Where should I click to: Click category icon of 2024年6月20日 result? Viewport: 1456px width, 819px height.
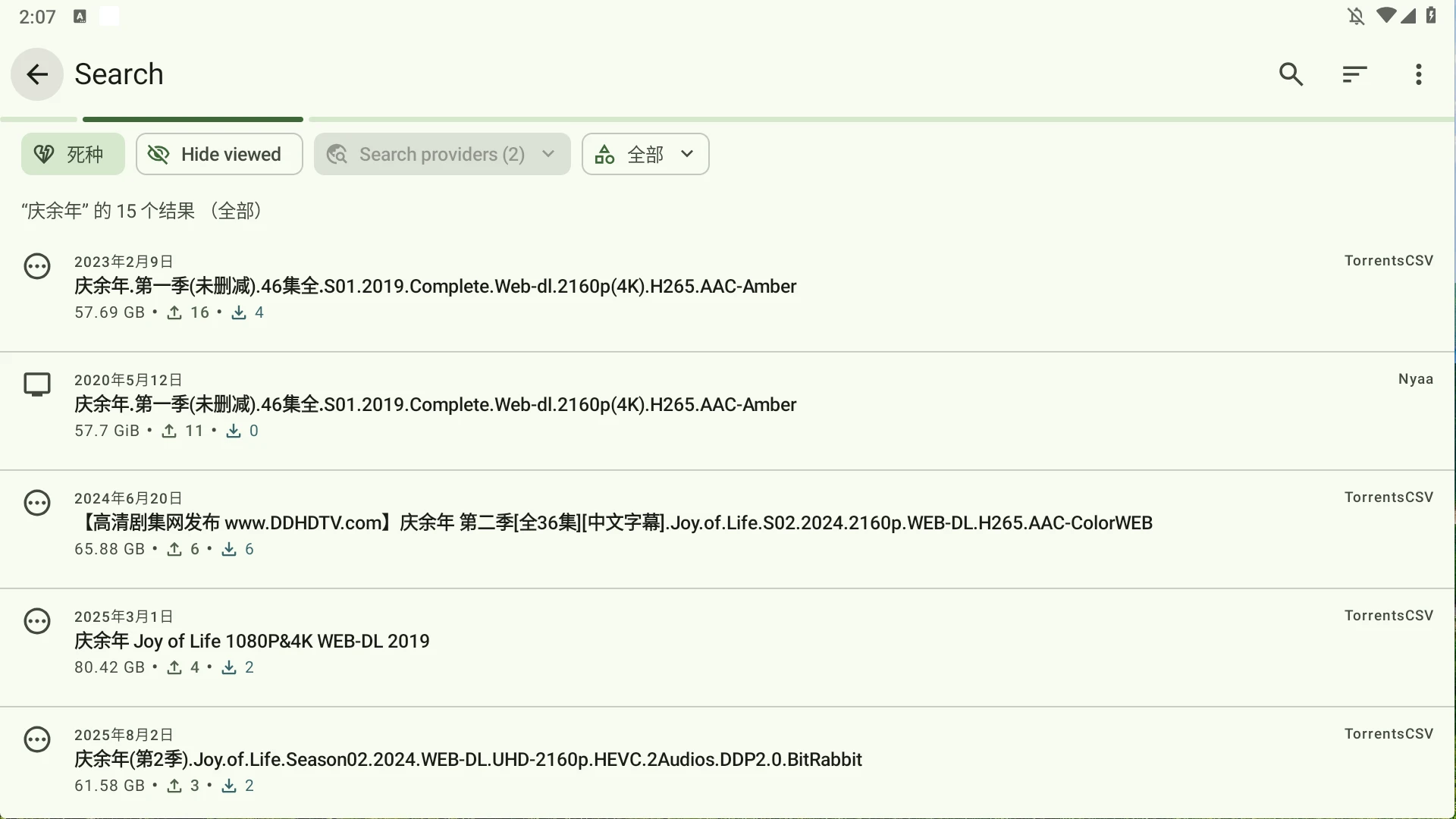tap(37, 503)
